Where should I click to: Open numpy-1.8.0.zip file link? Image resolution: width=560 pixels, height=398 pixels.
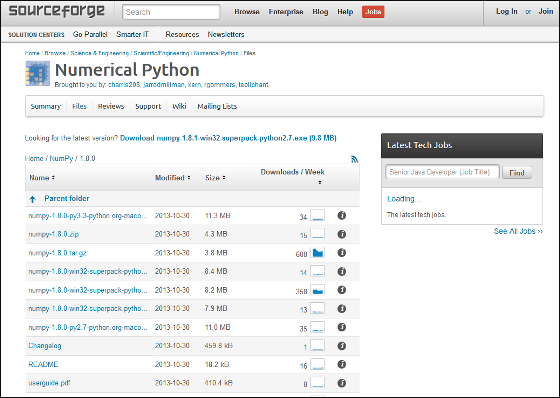tap(54, 234)
